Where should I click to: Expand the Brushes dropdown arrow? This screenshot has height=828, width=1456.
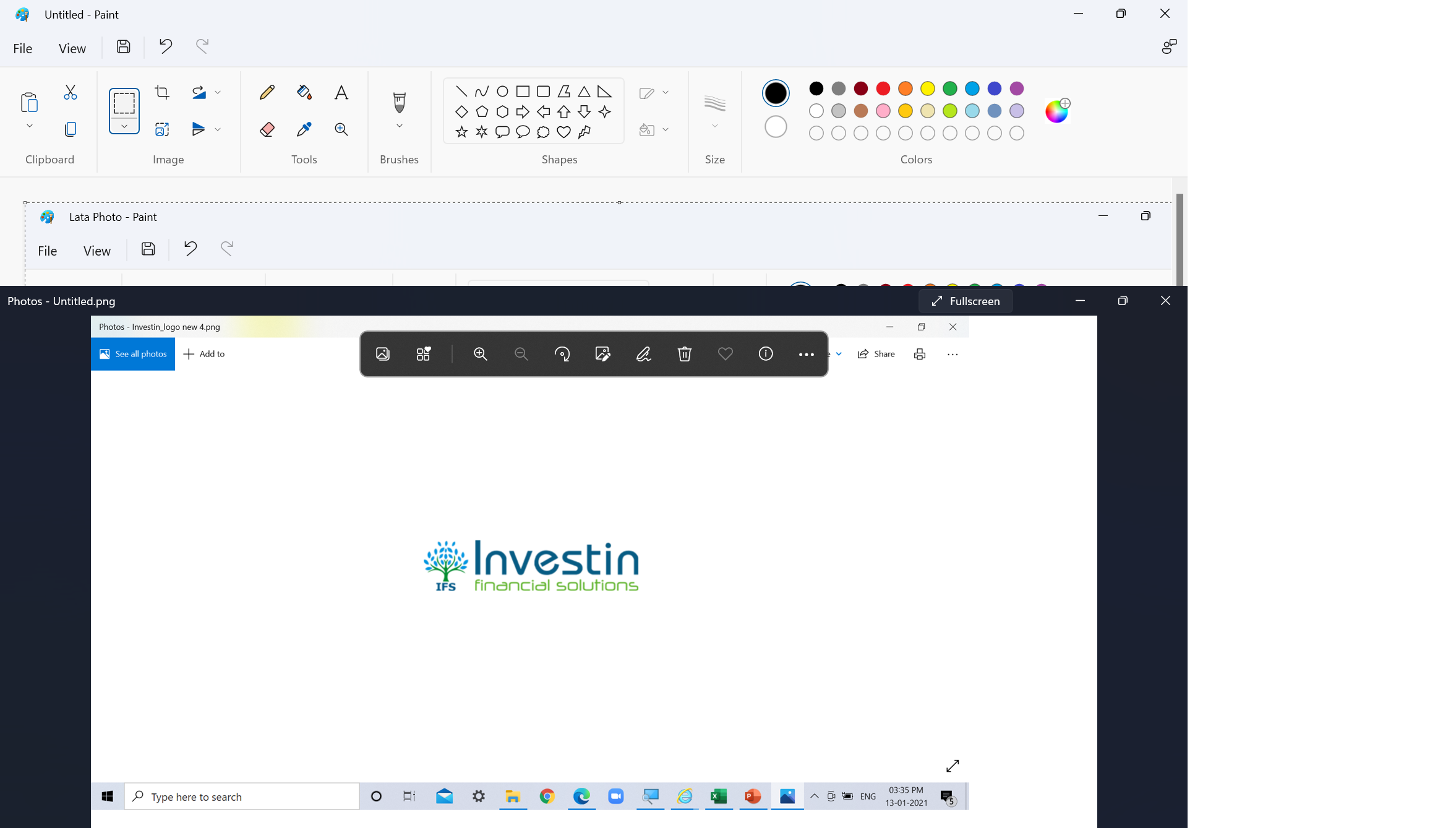(x=400, y=126)
